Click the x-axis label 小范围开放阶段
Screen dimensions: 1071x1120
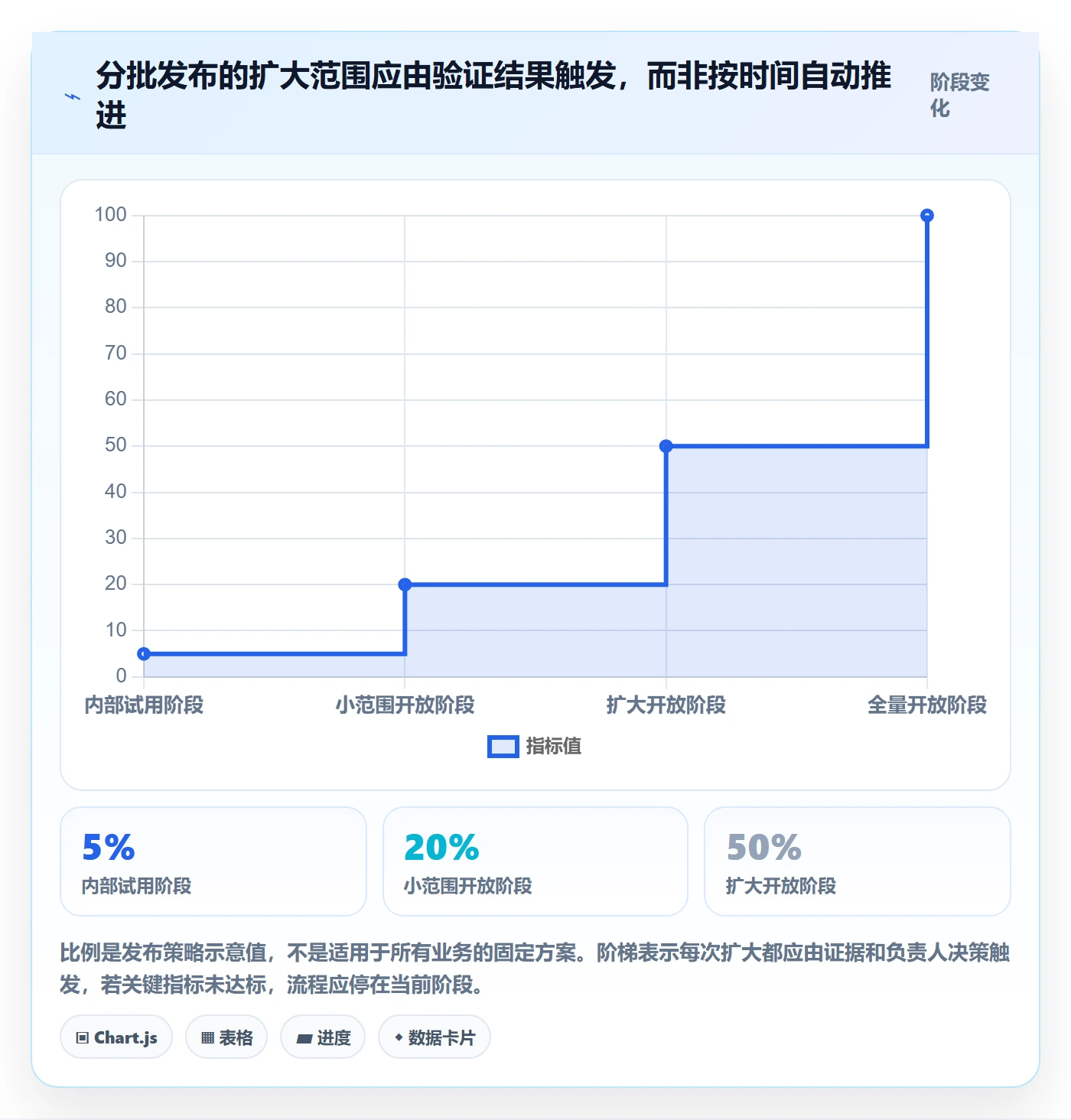pyautogui.click(x=405, y=705)
